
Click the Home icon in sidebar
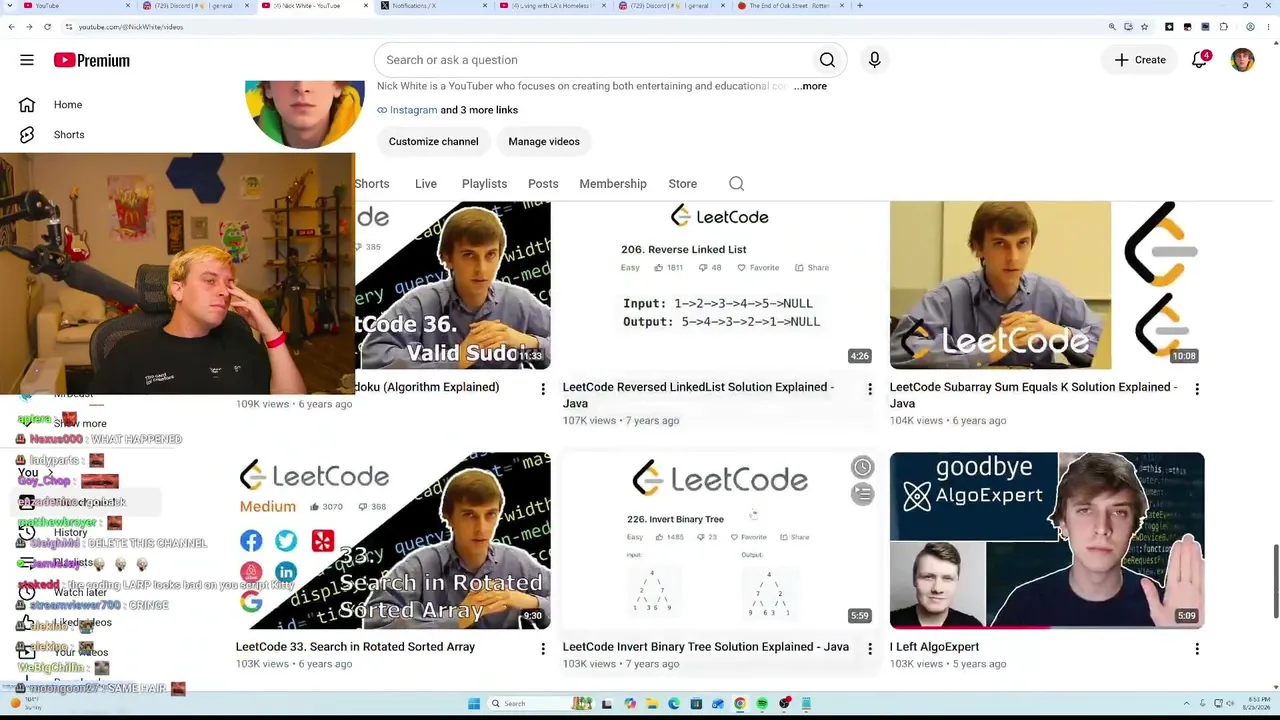[x=27, y=105]
